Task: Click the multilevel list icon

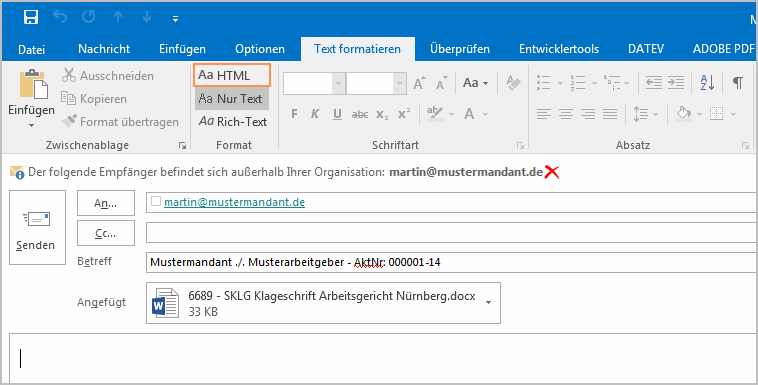Action: pos(612,83)
